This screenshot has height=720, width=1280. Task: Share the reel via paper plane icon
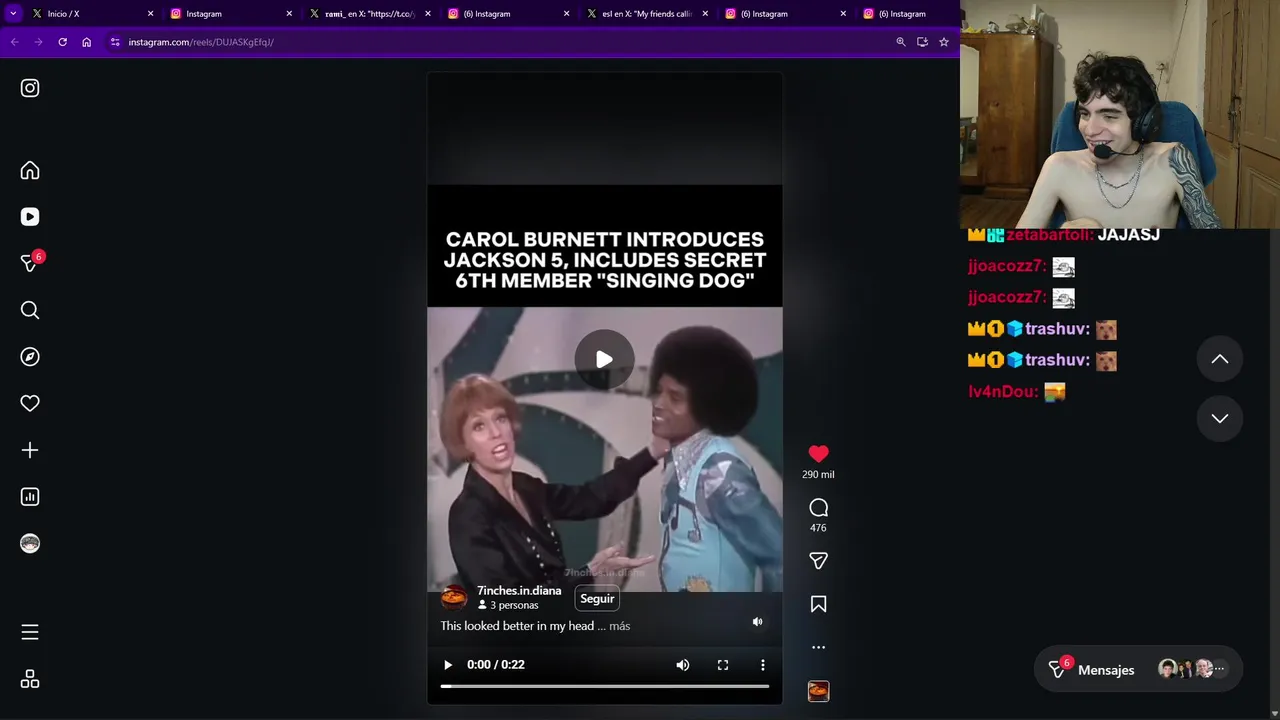[x=818, y=561]
